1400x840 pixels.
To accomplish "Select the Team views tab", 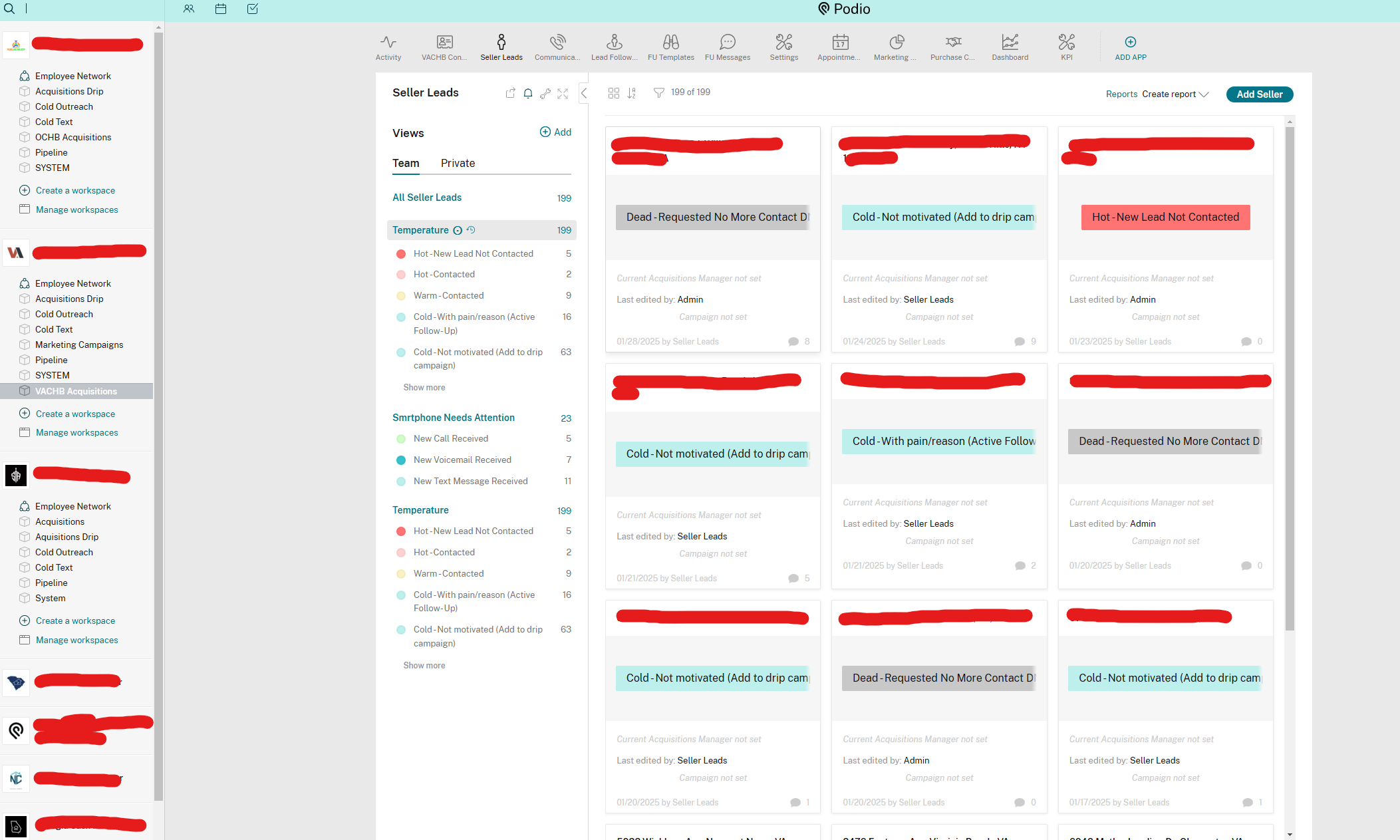I will tap(406, 164).
